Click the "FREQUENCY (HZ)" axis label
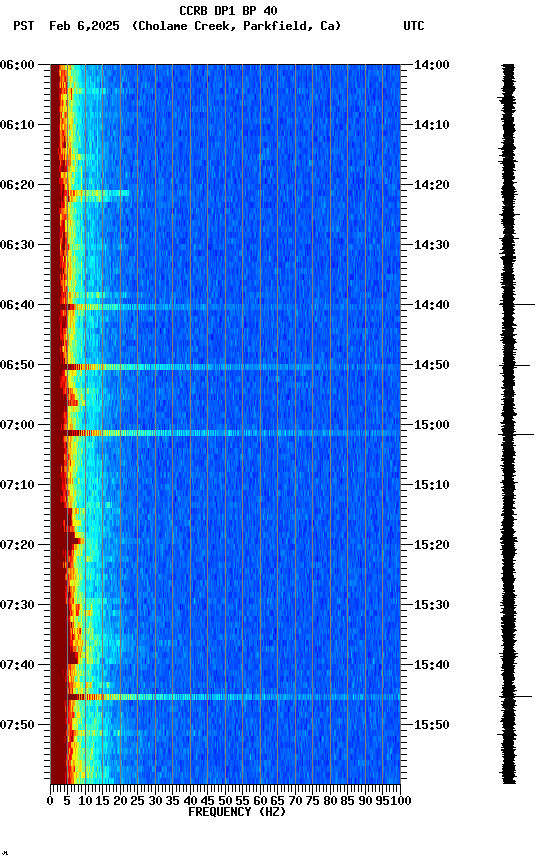This screenshot has height=864, width=552. pos(237,812)
